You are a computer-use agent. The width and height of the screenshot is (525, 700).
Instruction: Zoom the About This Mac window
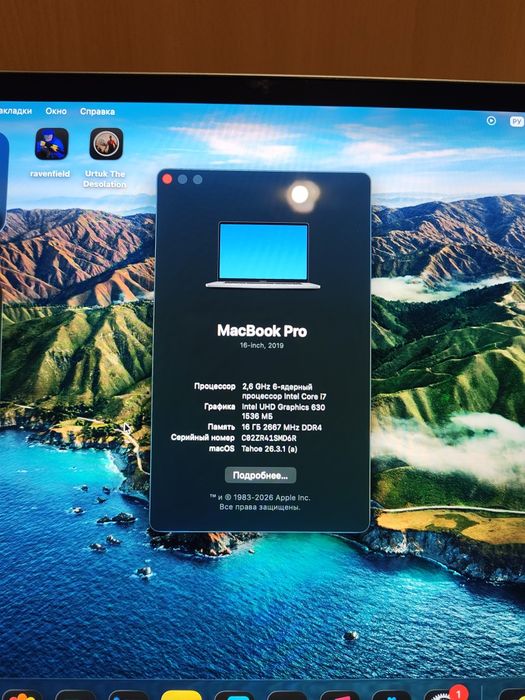pos(197,179)
